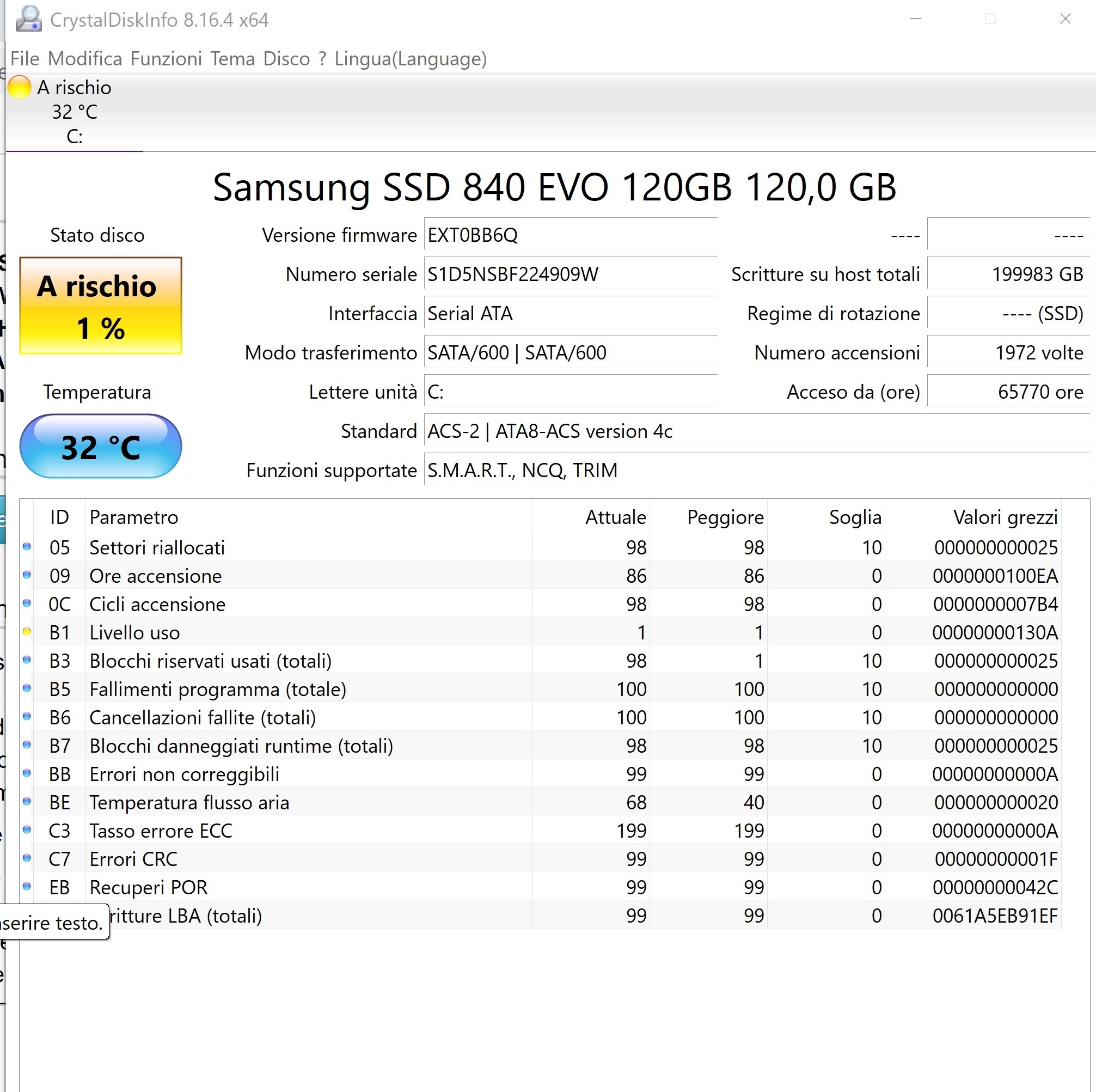Click the CrystalDiskInfo app icon in title bar
Image resolution: width=1096 pixels, height=1092 pixels.
click(28, 19)
